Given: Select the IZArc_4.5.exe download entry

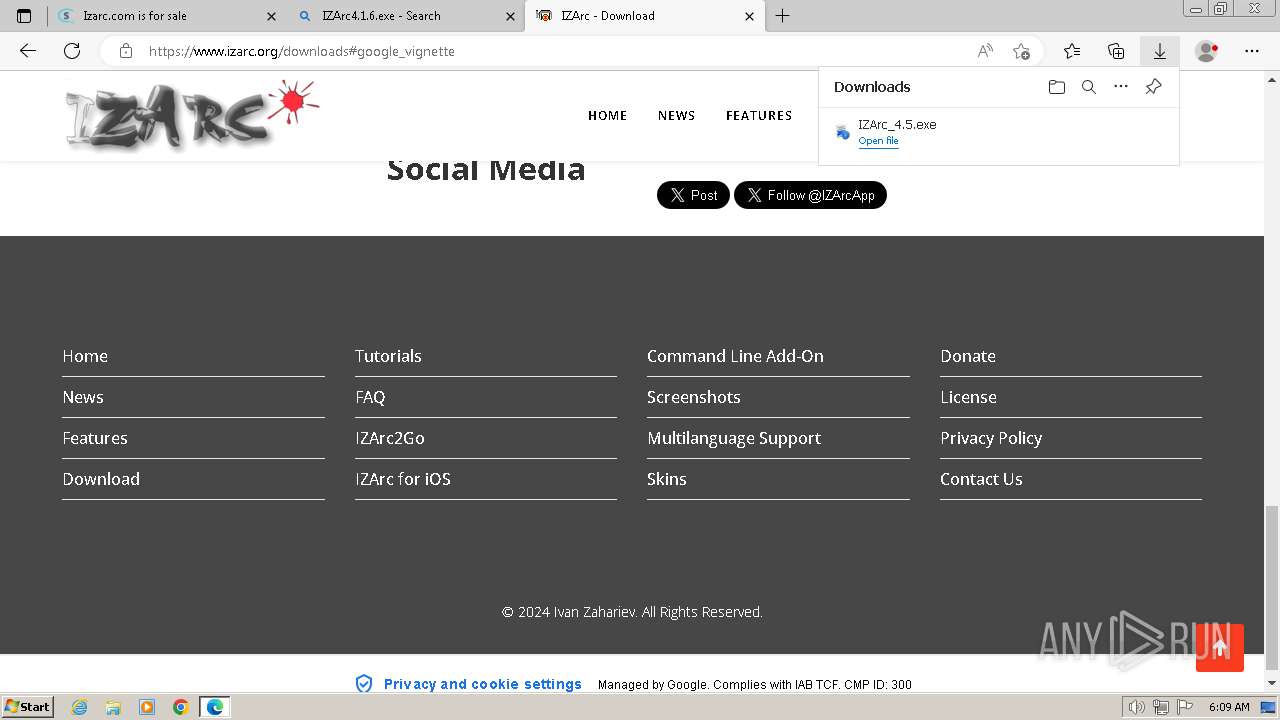Looking at the screenshot, I should (998, 132).
